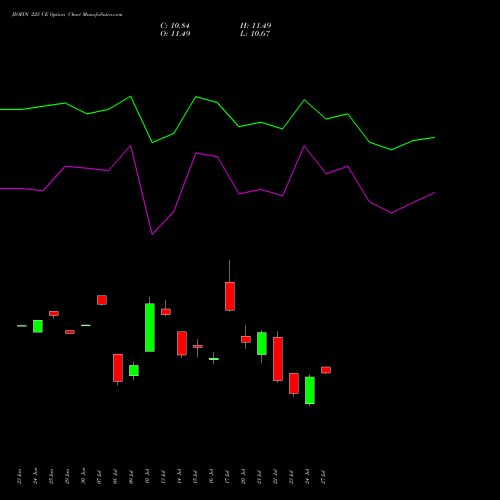Click the 23 Jun date axis label
The image size is (500, 500).
coord(19,476)
